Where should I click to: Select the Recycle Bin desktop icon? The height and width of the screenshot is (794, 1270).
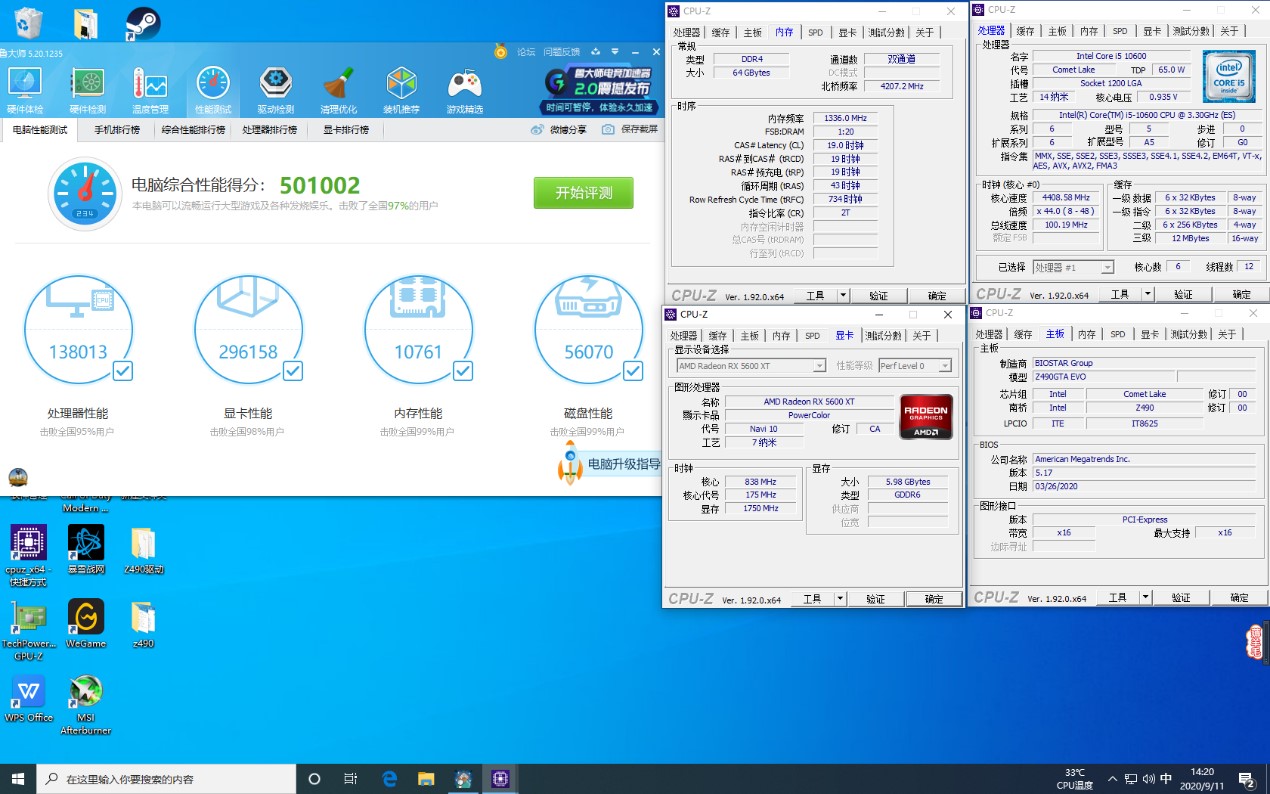29,22
